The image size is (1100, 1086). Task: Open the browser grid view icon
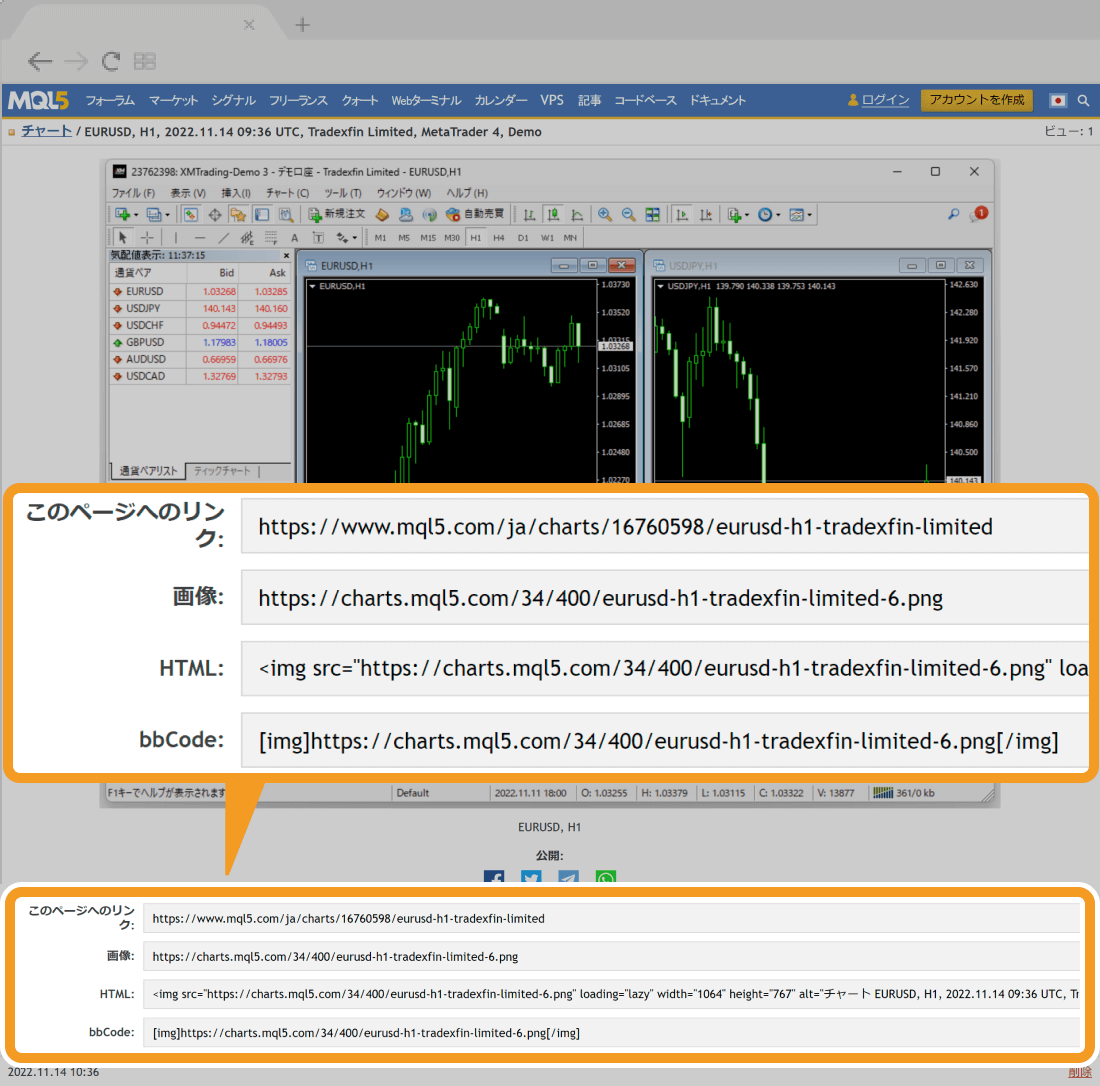(x=145, y=62)
